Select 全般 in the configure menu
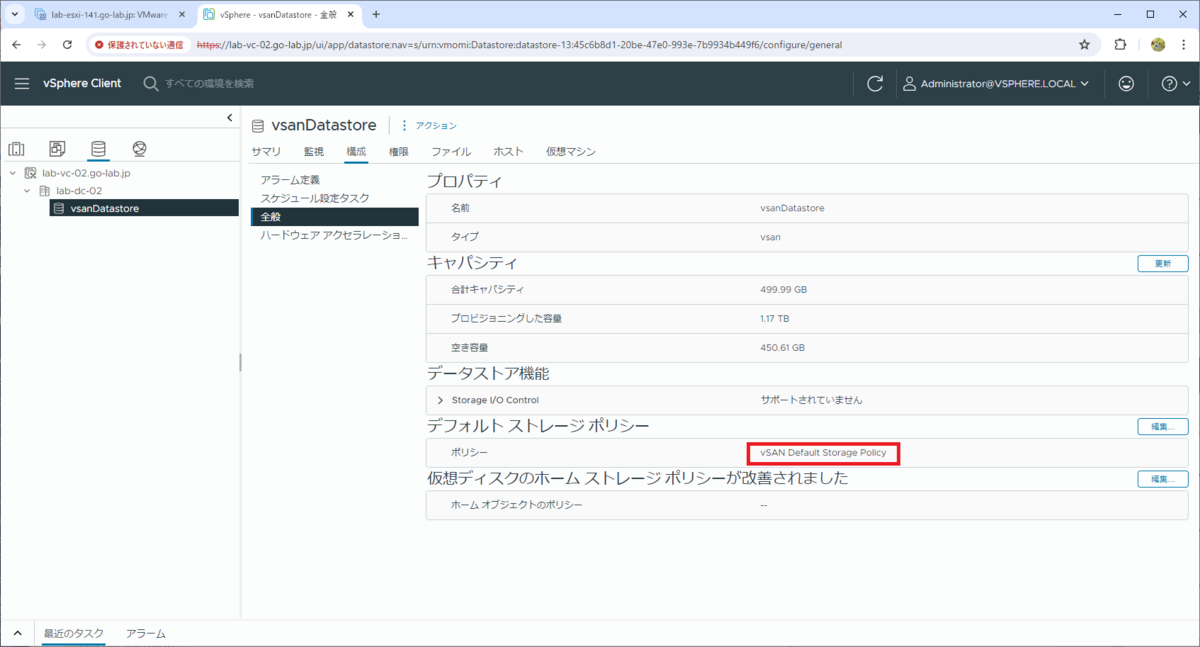The width and height of the screenshot is (1200, 647). coord(334,217)
